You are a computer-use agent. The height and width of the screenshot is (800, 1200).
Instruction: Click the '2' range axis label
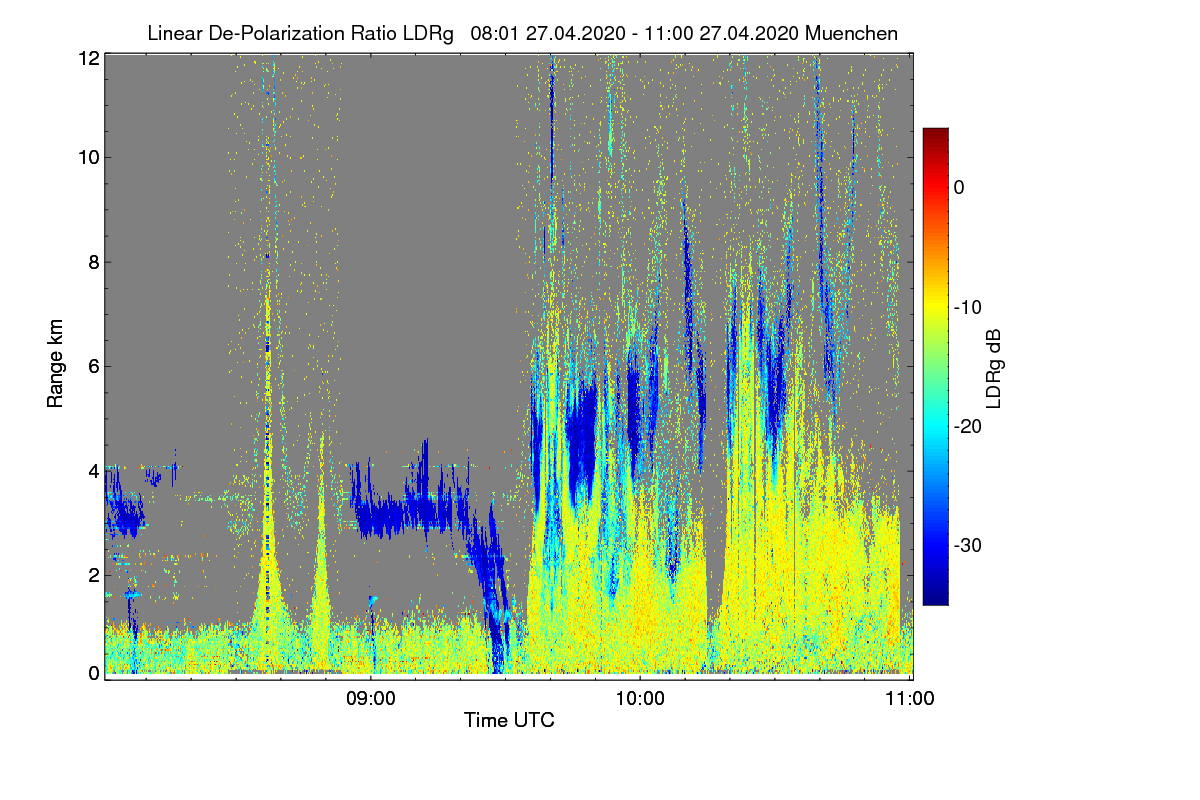coord(94,575)
